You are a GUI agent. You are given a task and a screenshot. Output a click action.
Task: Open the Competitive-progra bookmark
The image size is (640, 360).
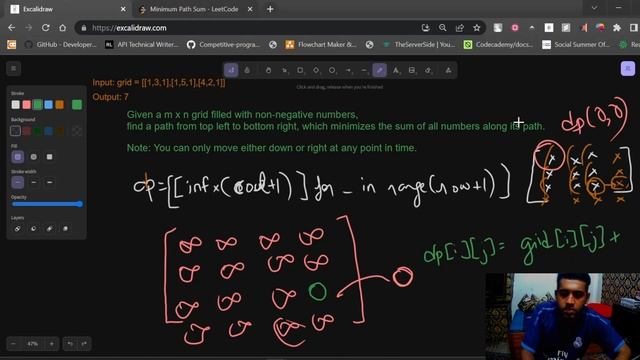224,44
